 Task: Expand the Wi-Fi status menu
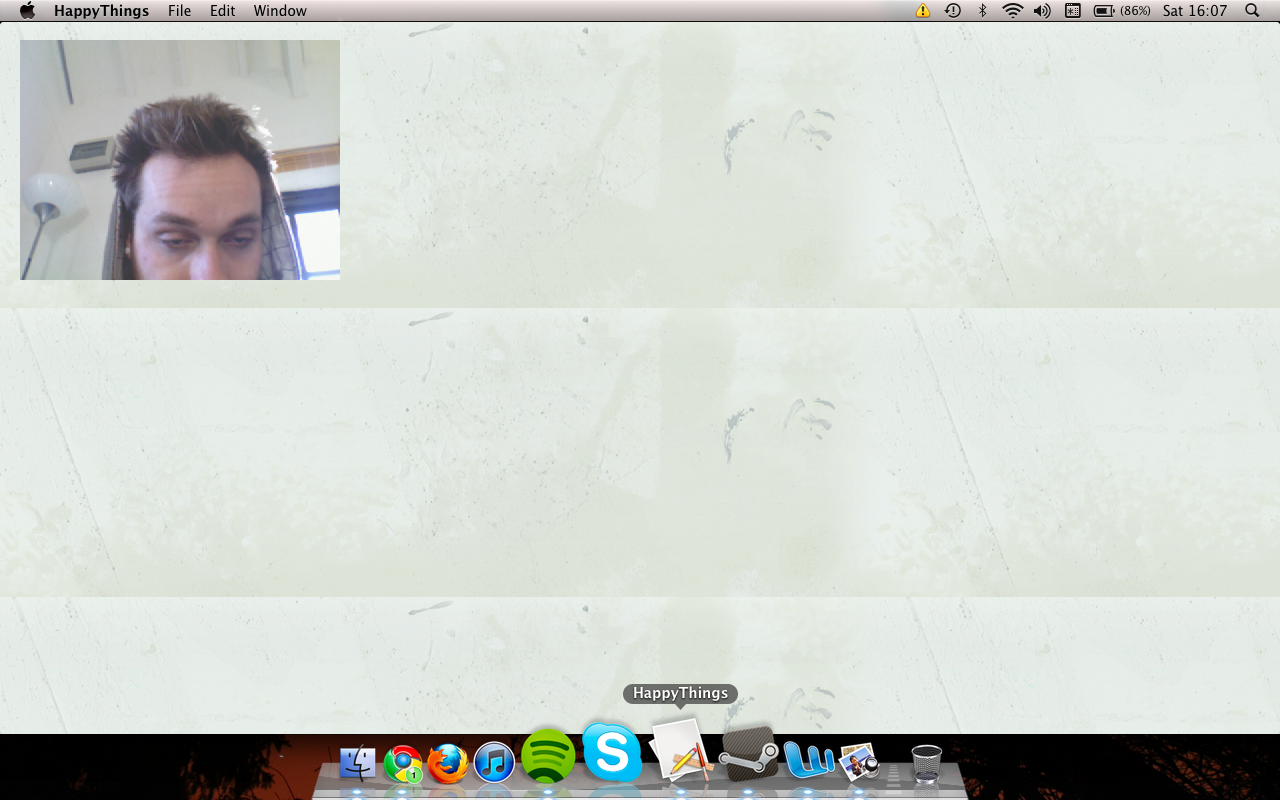(1012, 11)
